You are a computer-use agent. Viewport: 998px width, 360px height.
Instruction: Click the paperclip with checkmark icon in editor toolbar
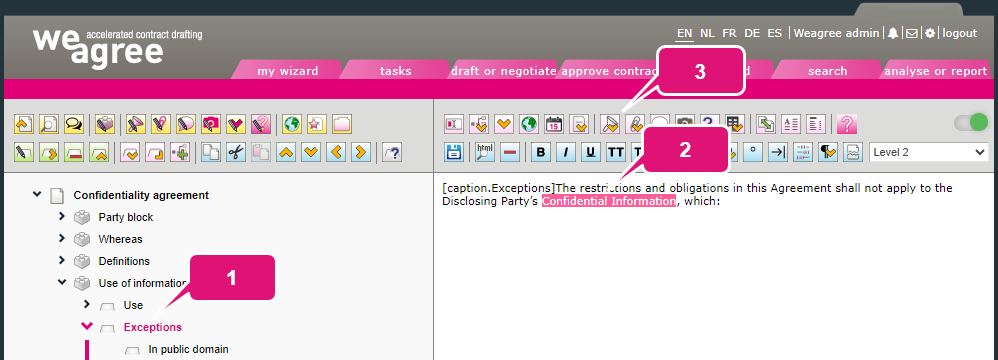click(x=635, y=124)
